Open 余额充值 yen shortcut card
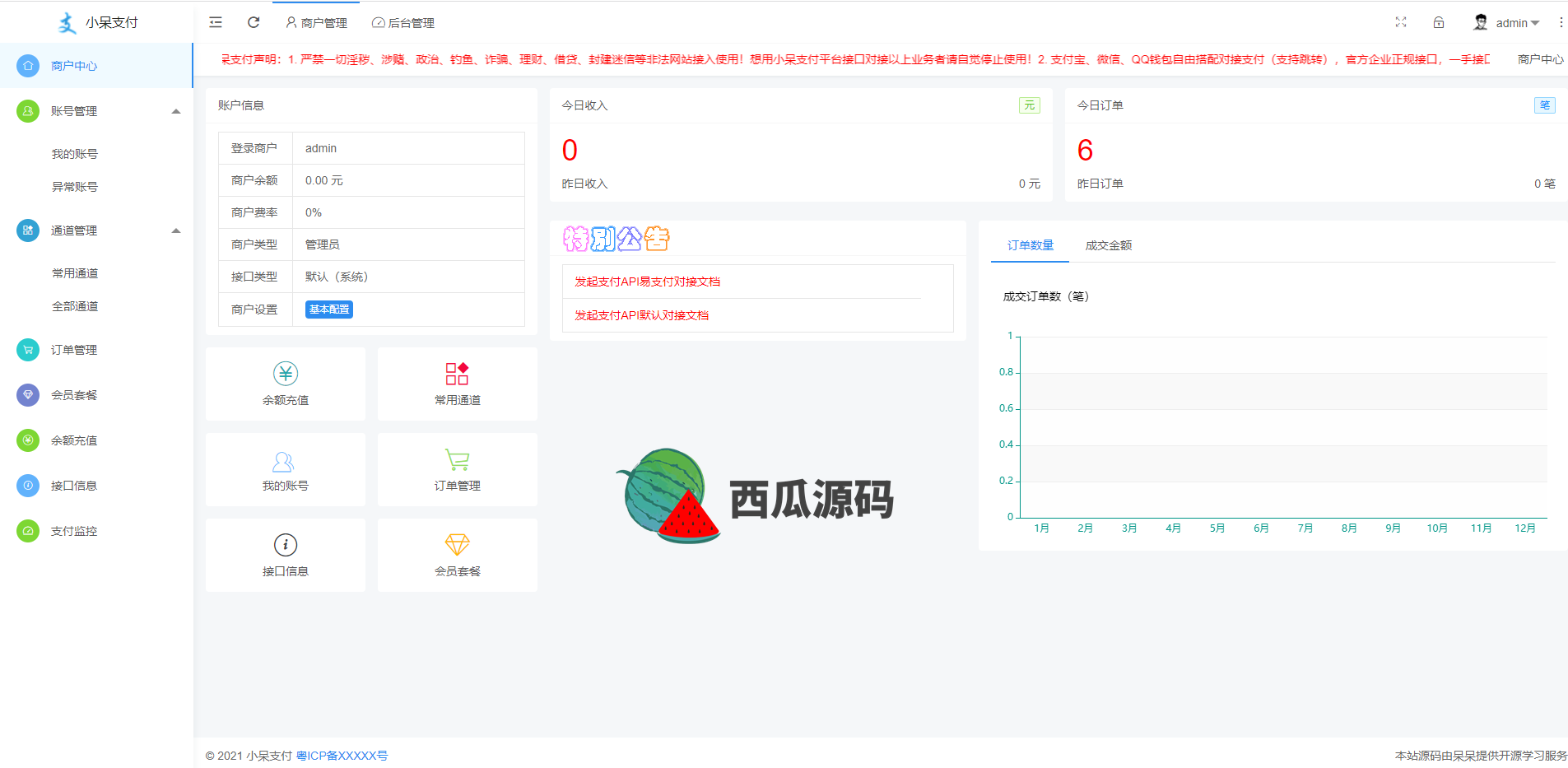1568x768 pixels. (x=286, y=384)
